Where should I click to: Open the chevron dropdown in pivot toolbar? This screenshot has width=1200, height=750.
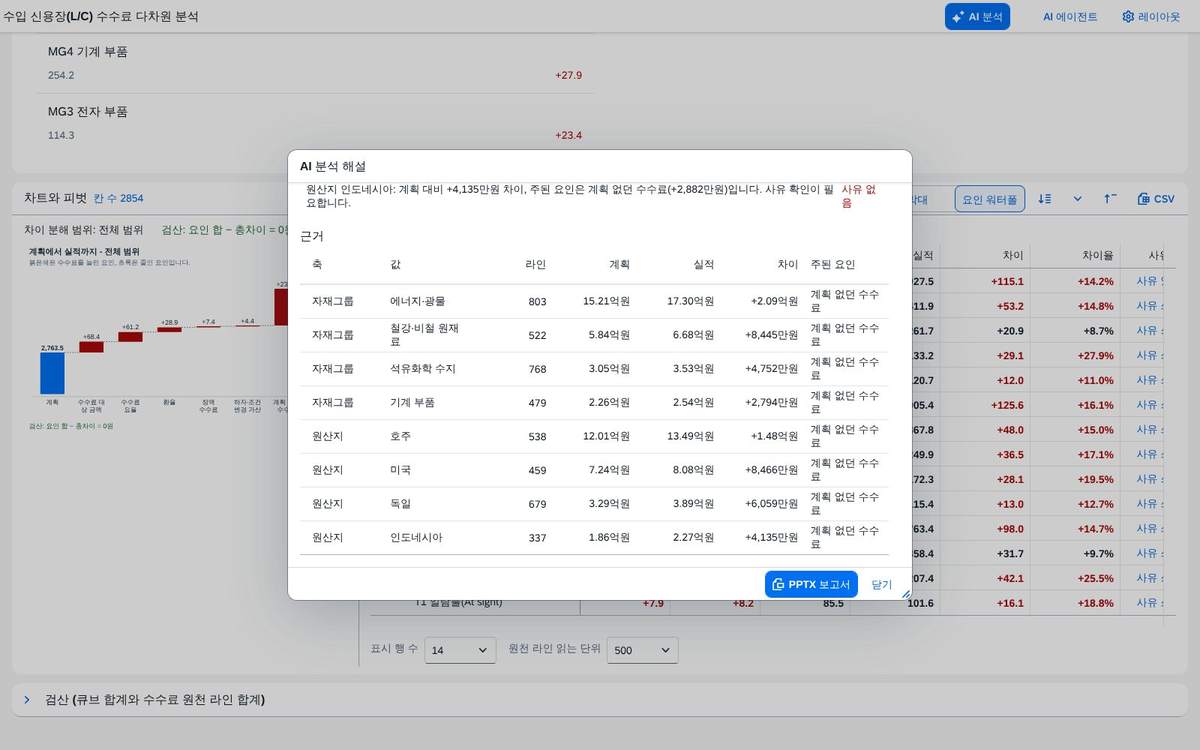(x=1077, y=199)
